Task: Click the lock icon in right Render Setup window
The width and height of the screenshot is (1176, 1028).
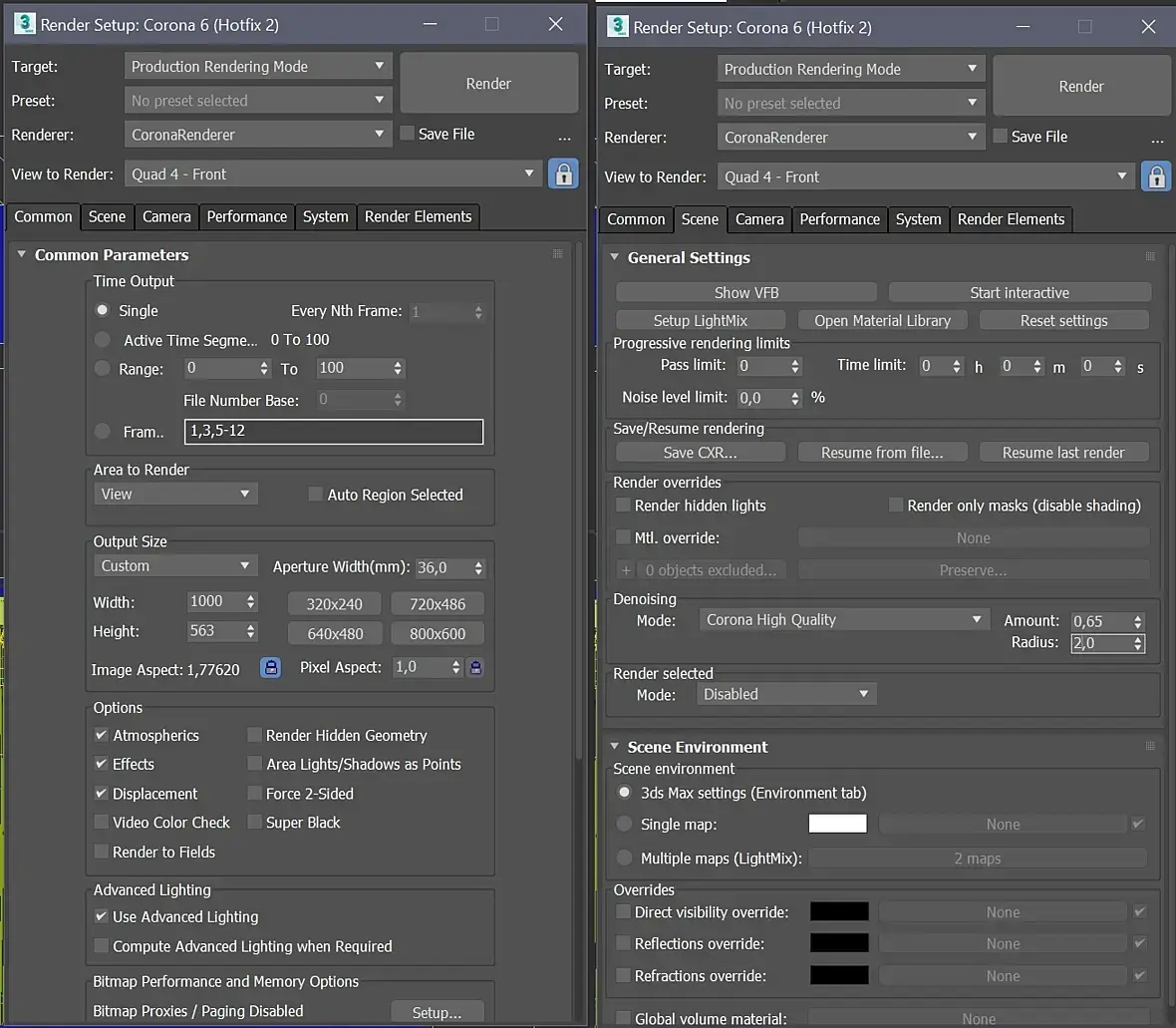Action: (x=1156, y=176)
